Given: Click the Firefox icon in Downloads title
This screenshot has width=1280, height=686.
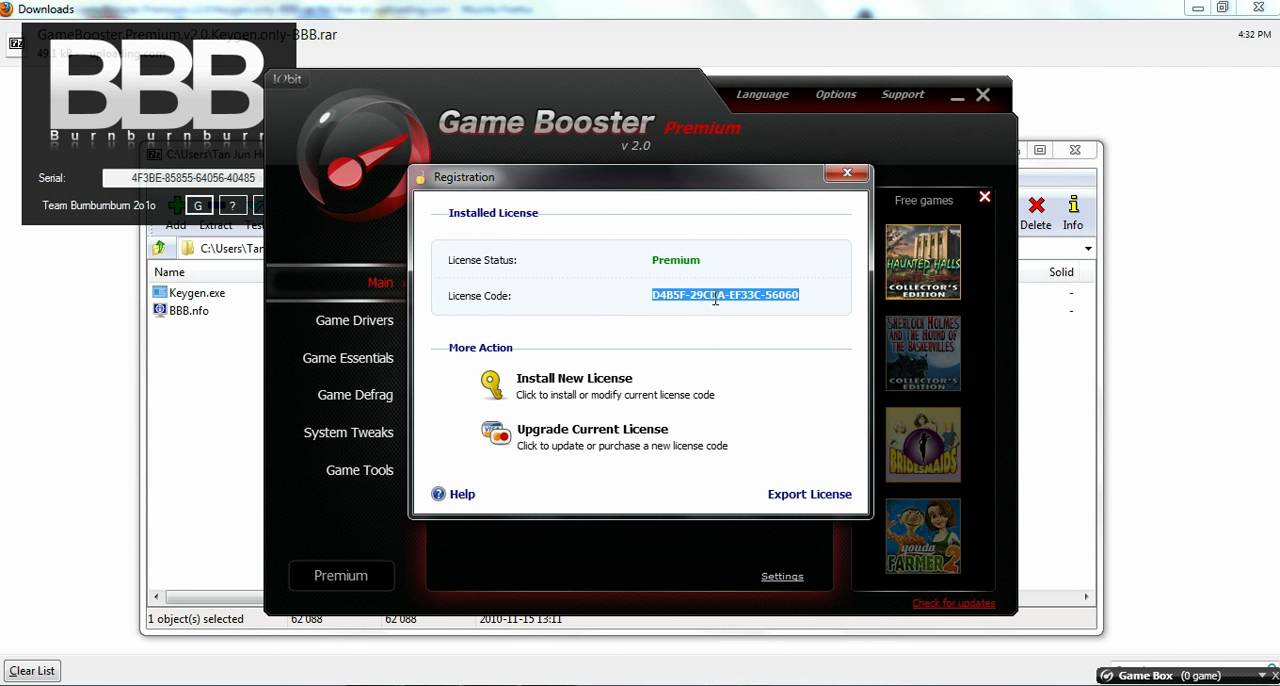Looking at the screenshot, I should 6,9.
